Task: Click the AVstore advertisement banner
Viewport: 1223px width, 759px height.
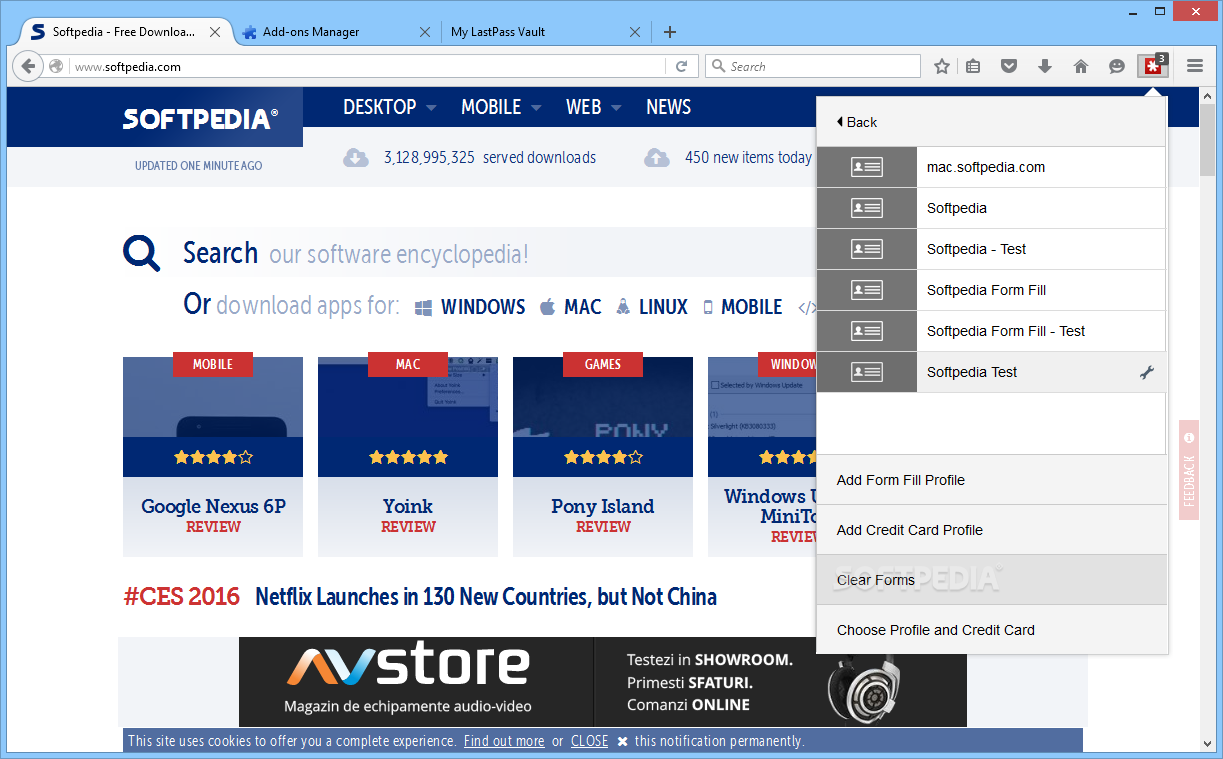Action: pyautogui.click(x=603, y=682)
